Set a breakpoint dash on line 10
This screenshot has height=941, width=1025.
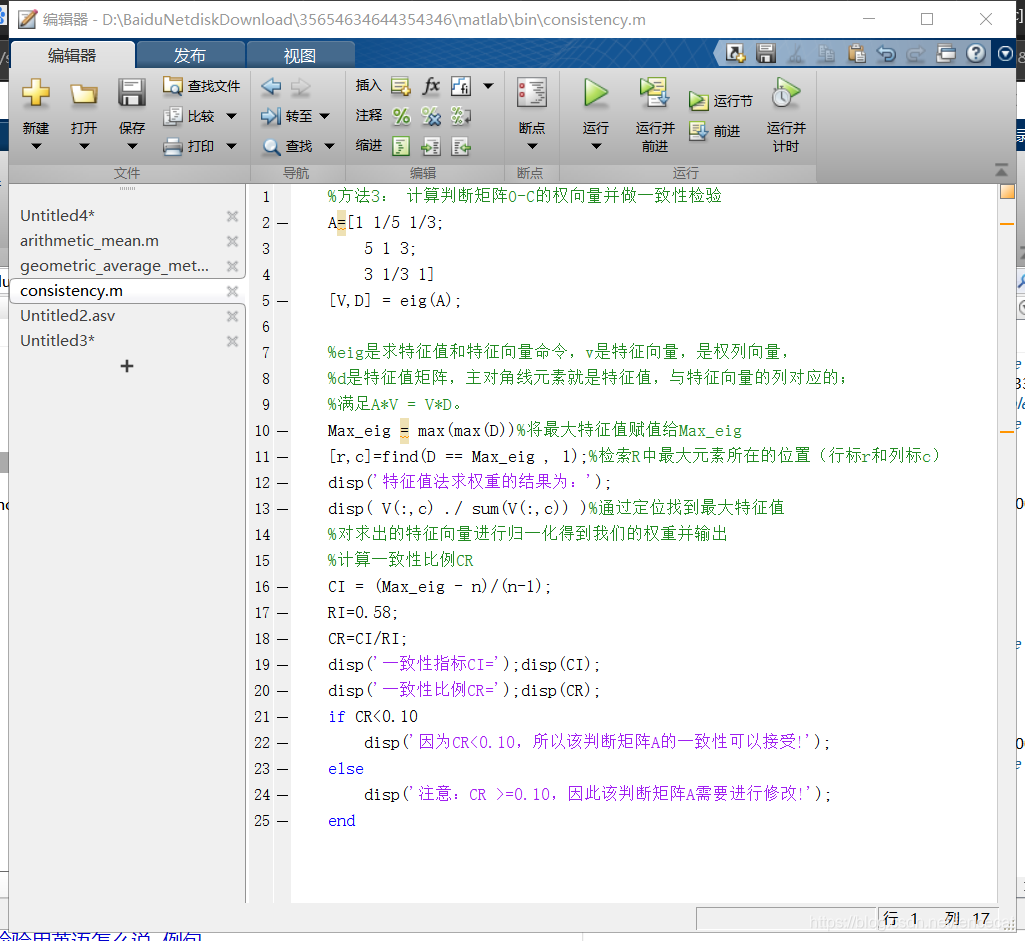point(282,431)
